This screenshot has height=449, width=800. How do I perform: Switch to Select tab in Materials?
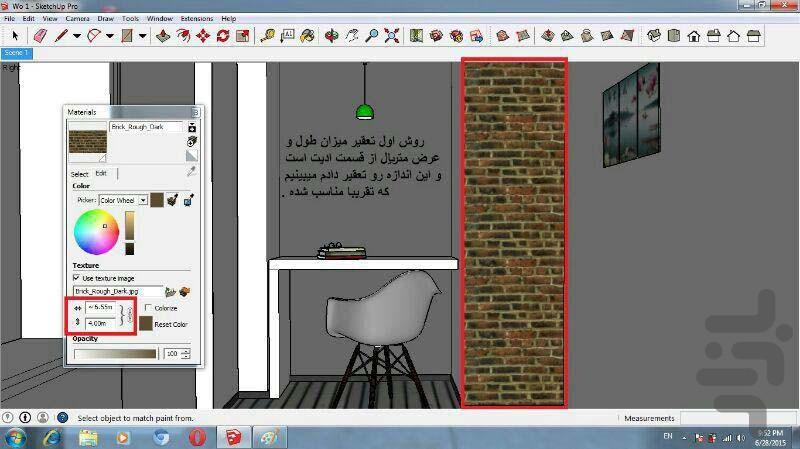(x=79, y=174)
